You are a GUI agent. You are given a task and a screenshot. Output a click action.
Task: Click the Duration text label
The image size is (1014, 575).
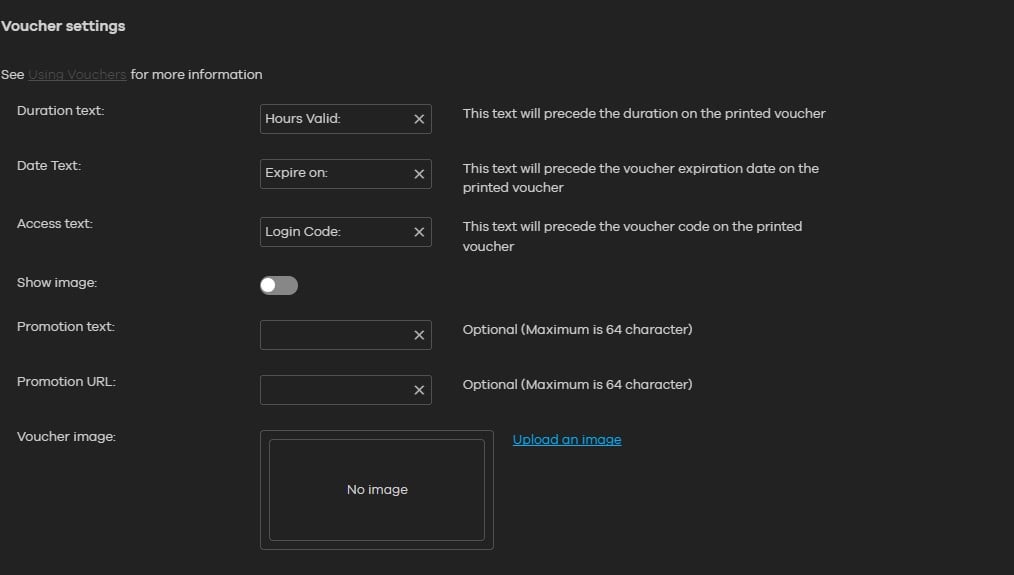(60, 111)
